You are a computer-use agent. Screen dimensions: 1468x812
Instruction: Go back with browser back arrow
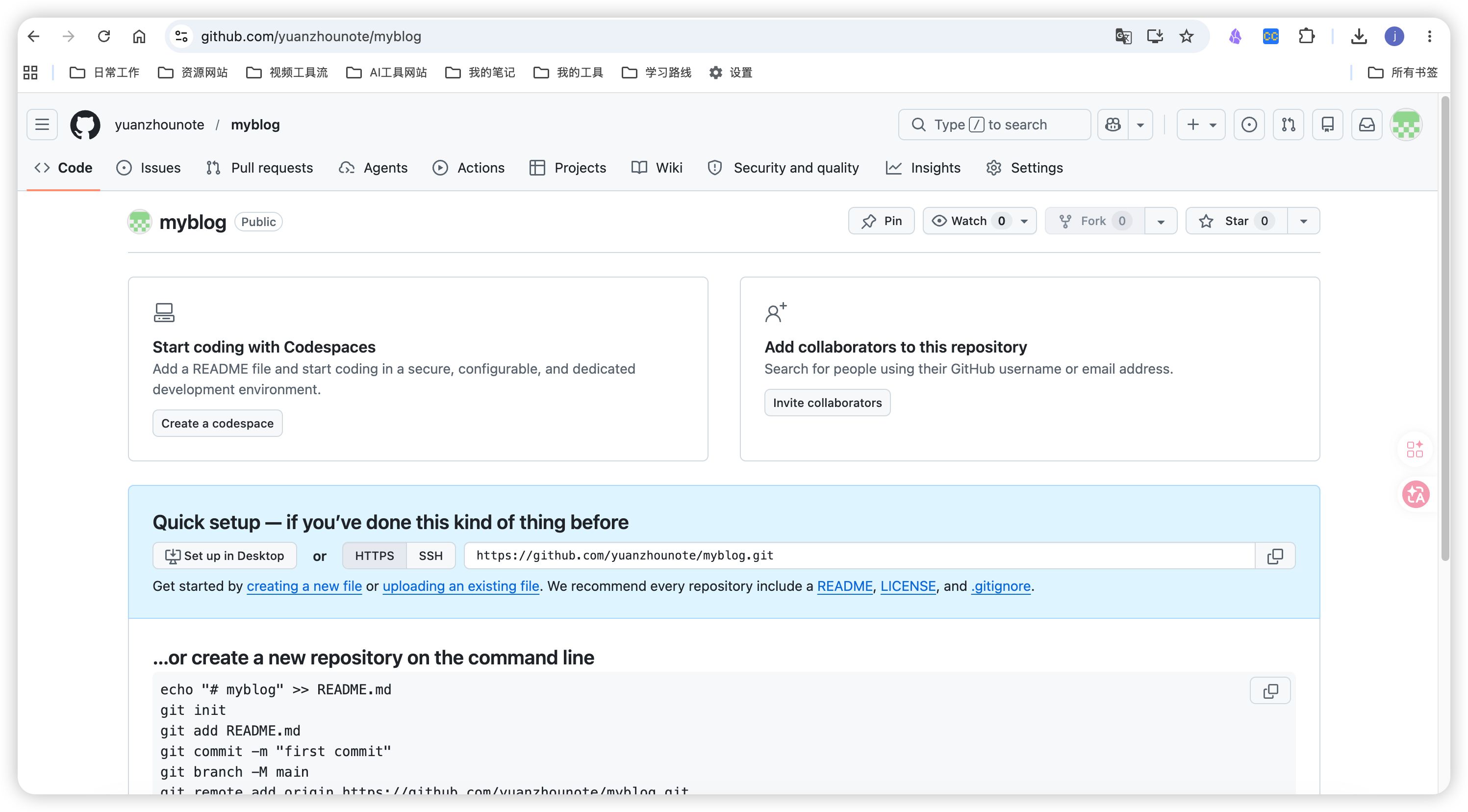[34, 36]
